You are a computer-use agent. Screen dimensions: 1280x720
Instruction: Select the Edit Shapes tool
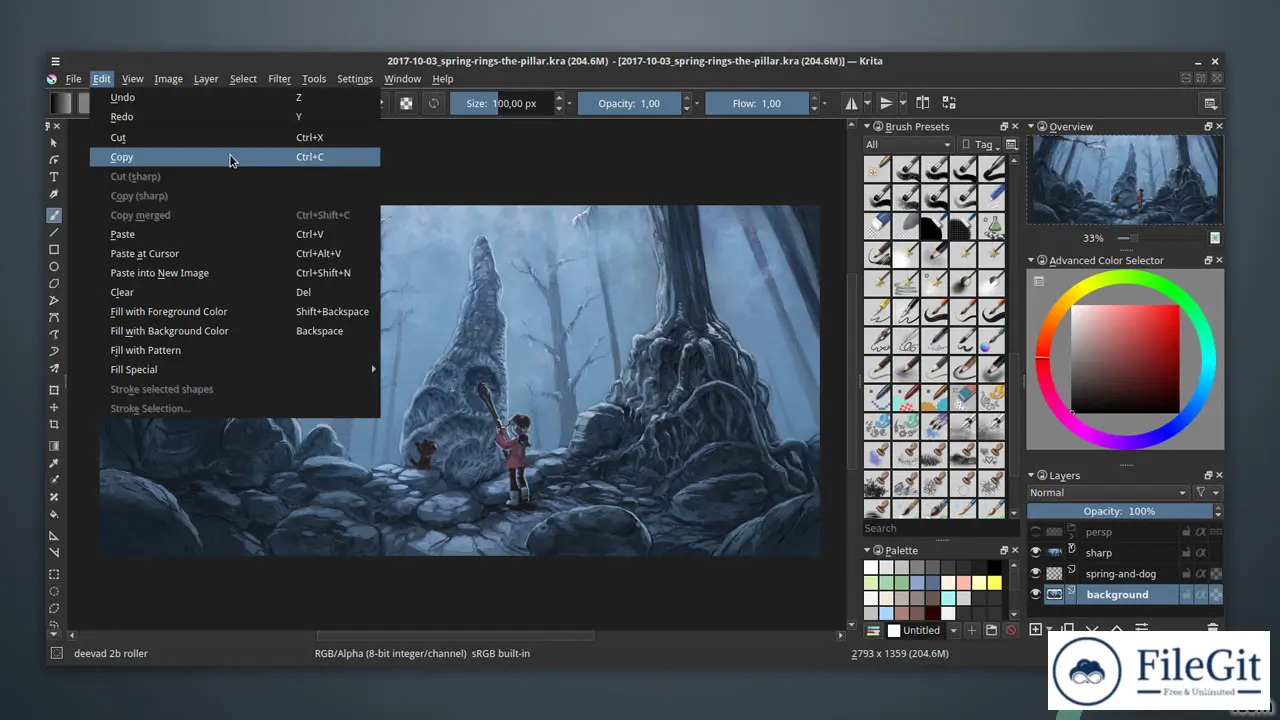tap(54, 160)
